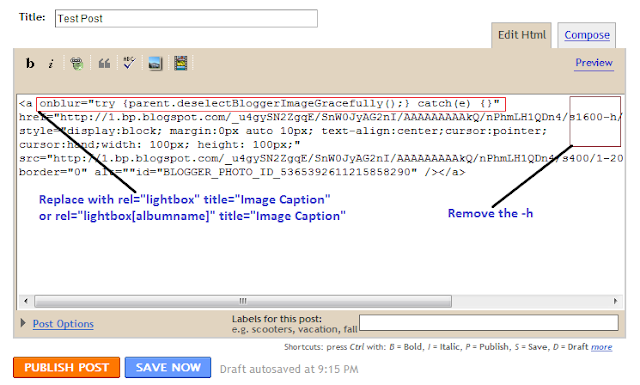Click the PUBLISH POST button
This screenshot has height=385, width=640.
(x=67, y=367)
